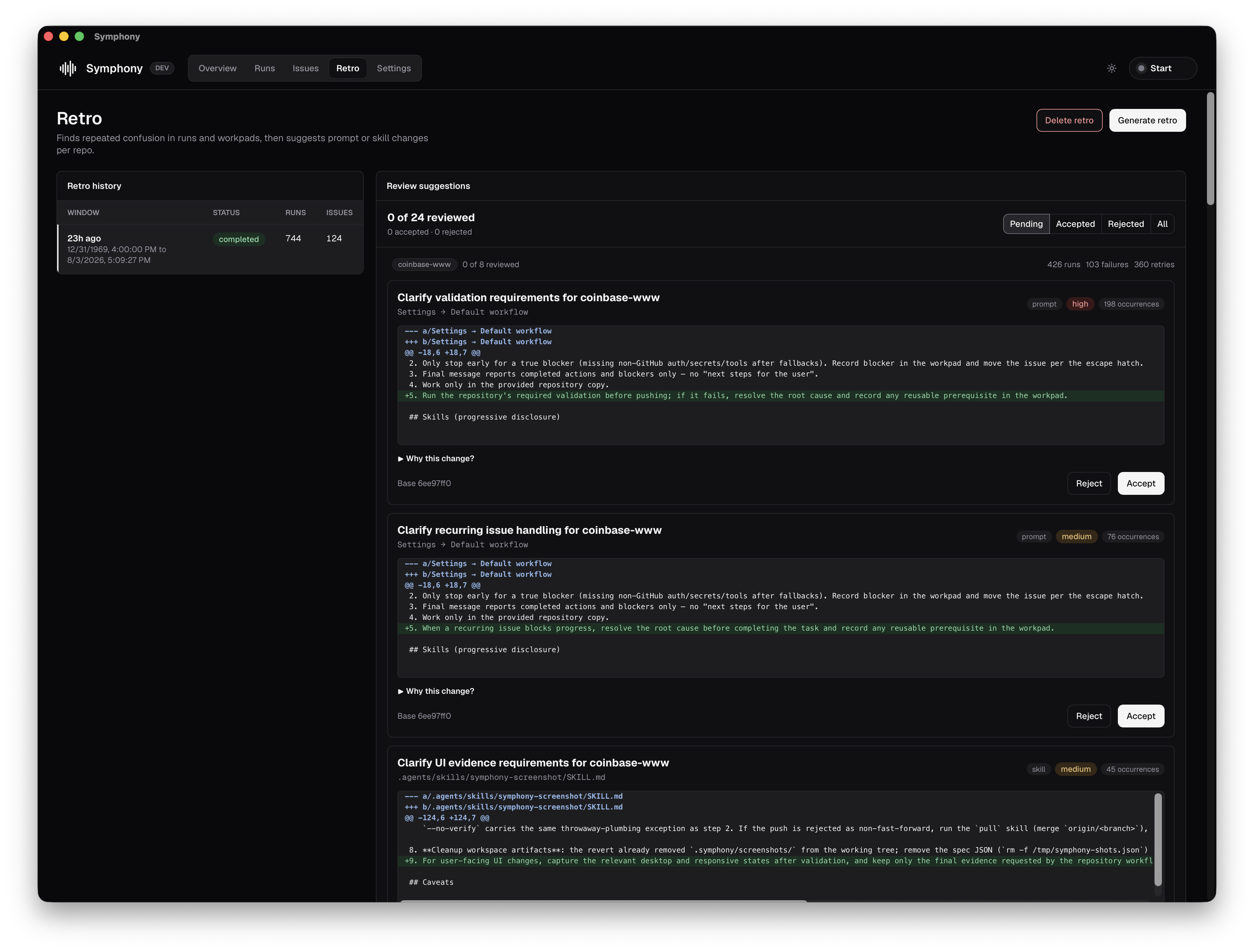This screenshot has width=1254, height=952.
Task: Accept the recurring issue handling suggestion
Action: (x=1141, y=716)
